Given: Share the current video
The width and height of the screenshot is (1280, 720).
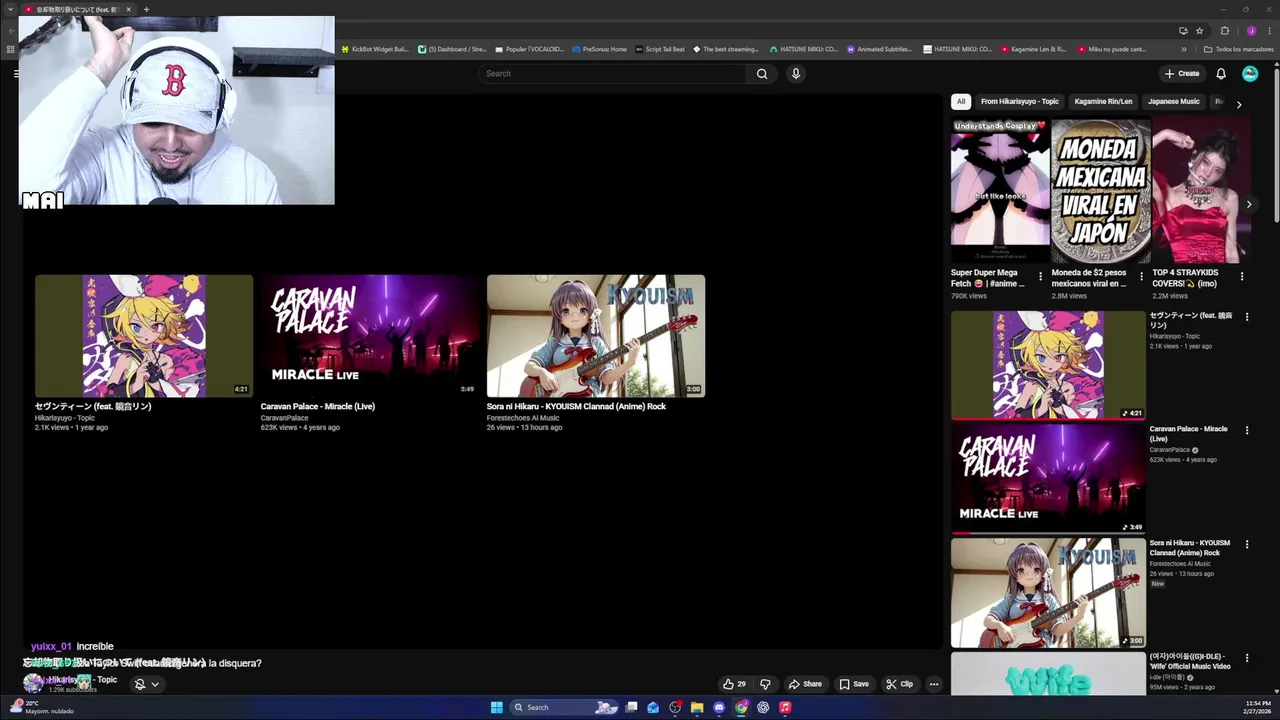Looking at the screenshot, I should click(x=805, y=684).
